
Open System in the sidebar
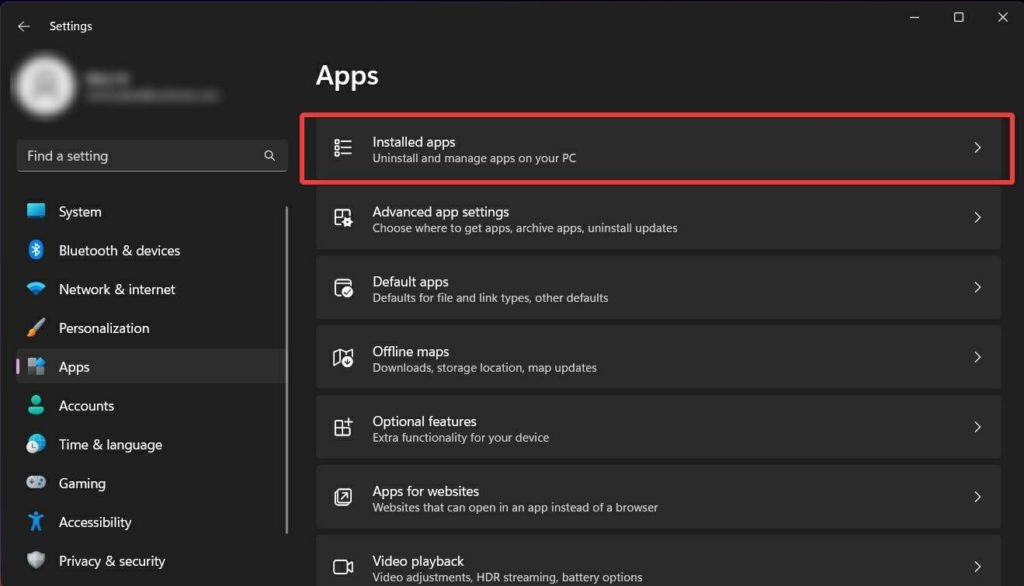point(80,212)
